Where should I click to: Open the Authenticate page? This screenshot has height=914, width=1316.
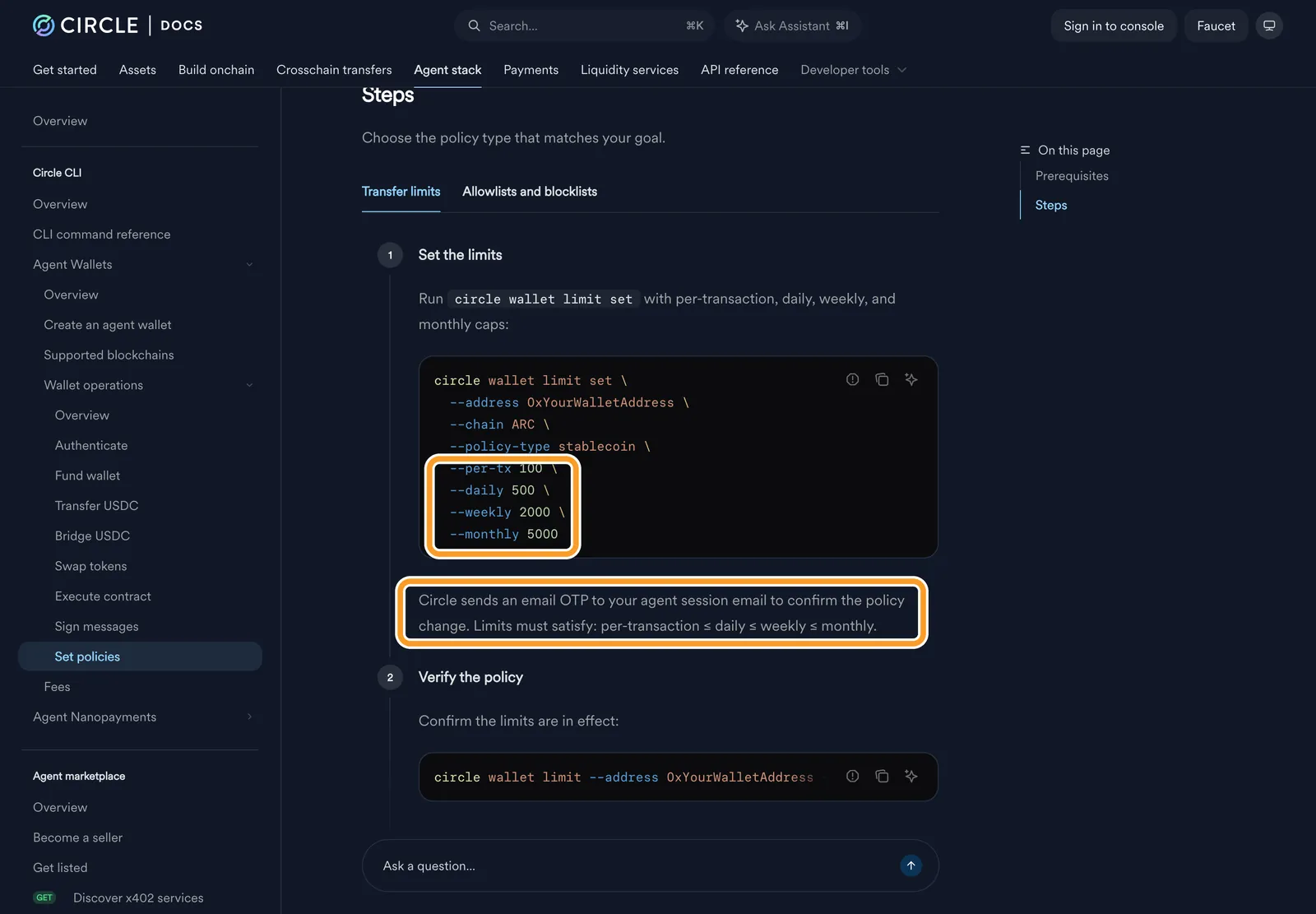pos(91,445)
